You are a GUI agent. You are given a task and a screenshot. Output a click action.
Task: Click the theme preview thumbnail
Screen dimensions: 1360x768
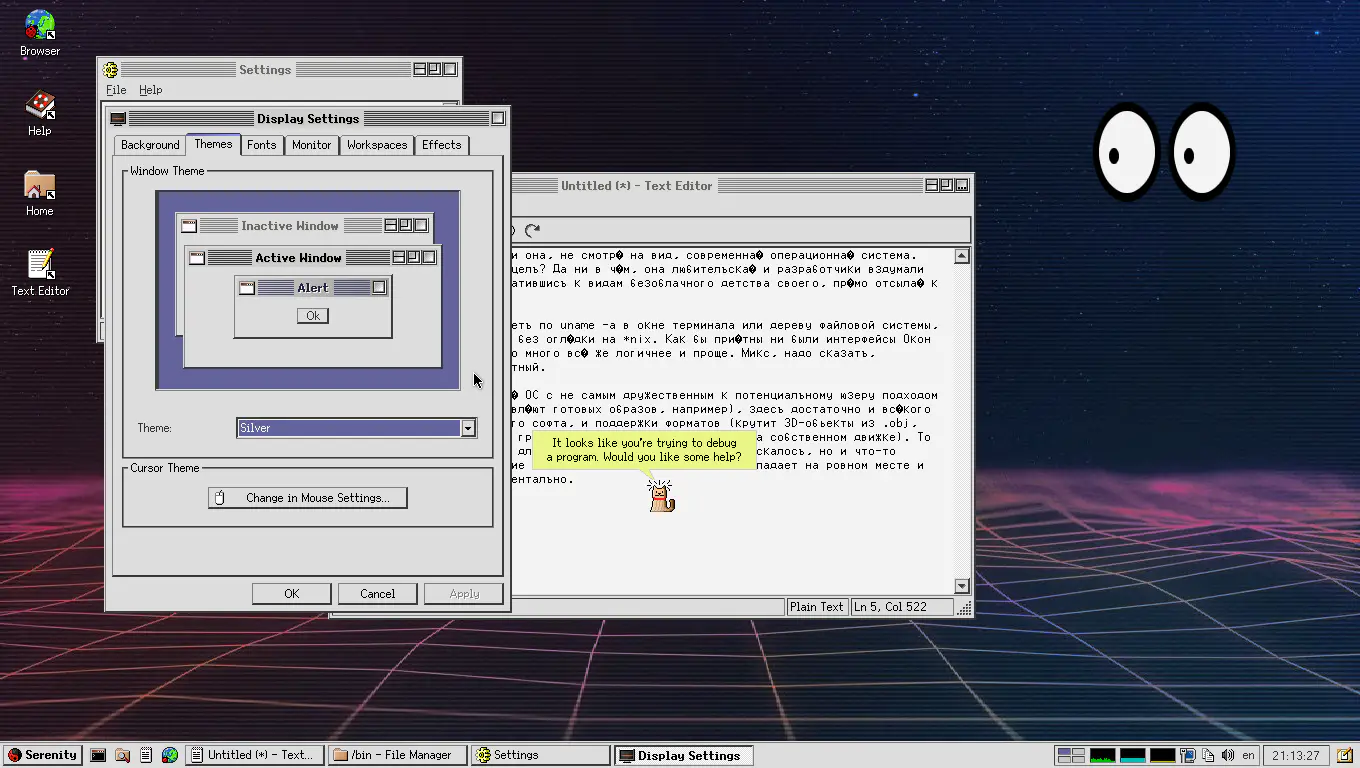(308, 290)
